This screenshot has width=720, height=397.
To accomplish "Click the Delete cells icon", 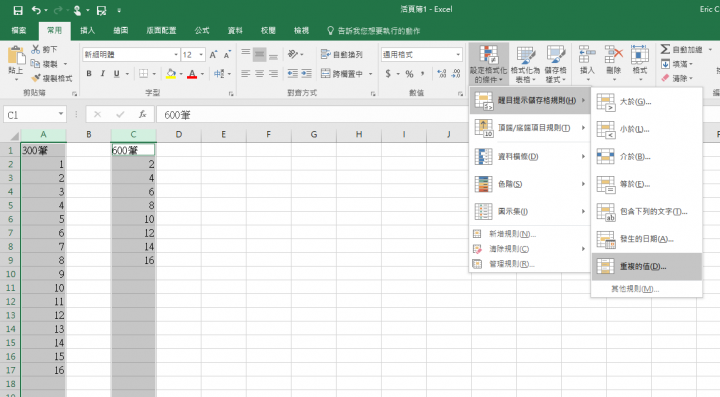I will point(613,55).
